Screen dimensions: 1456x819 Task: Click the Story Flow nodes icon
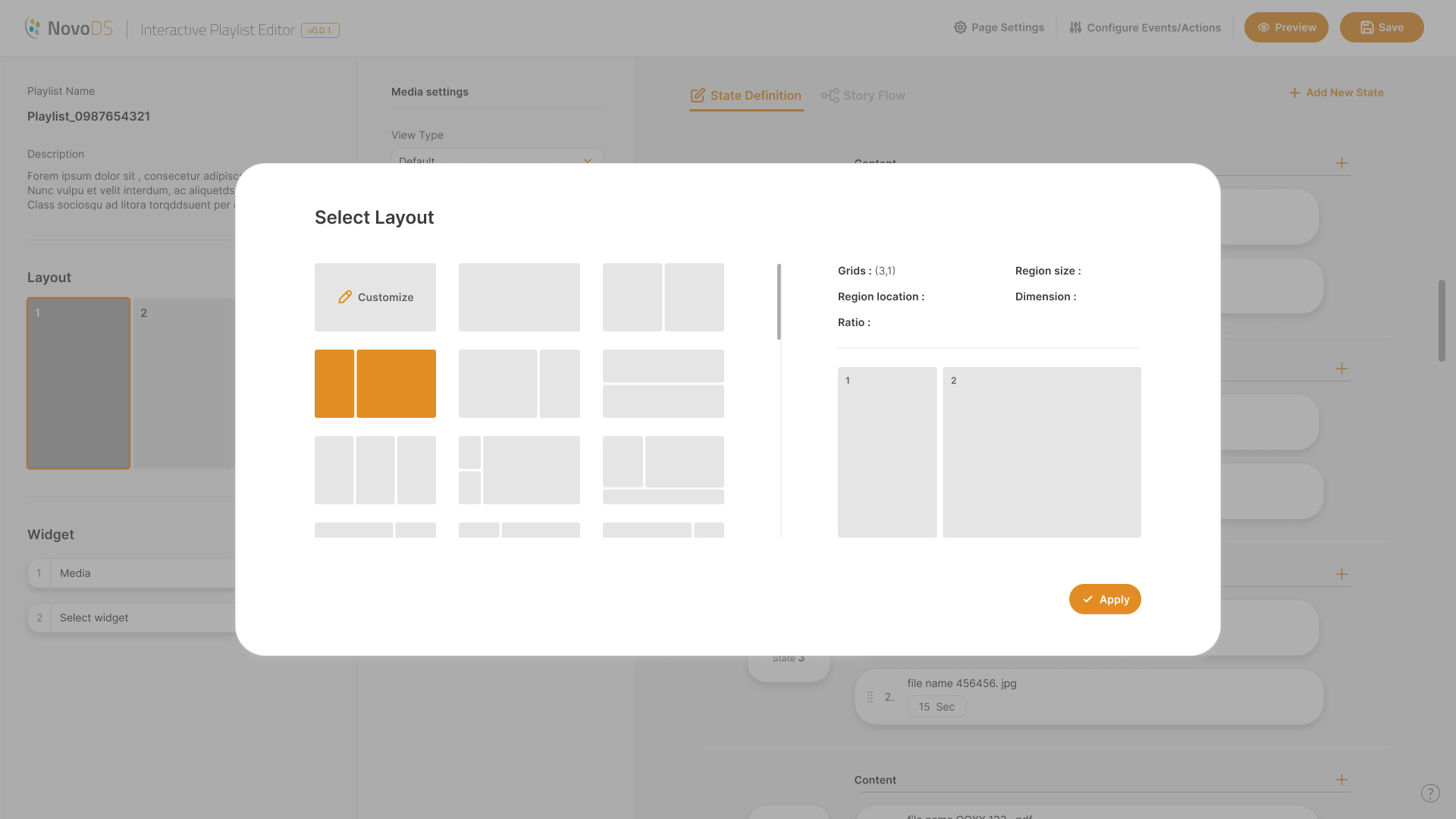point(830,96)
